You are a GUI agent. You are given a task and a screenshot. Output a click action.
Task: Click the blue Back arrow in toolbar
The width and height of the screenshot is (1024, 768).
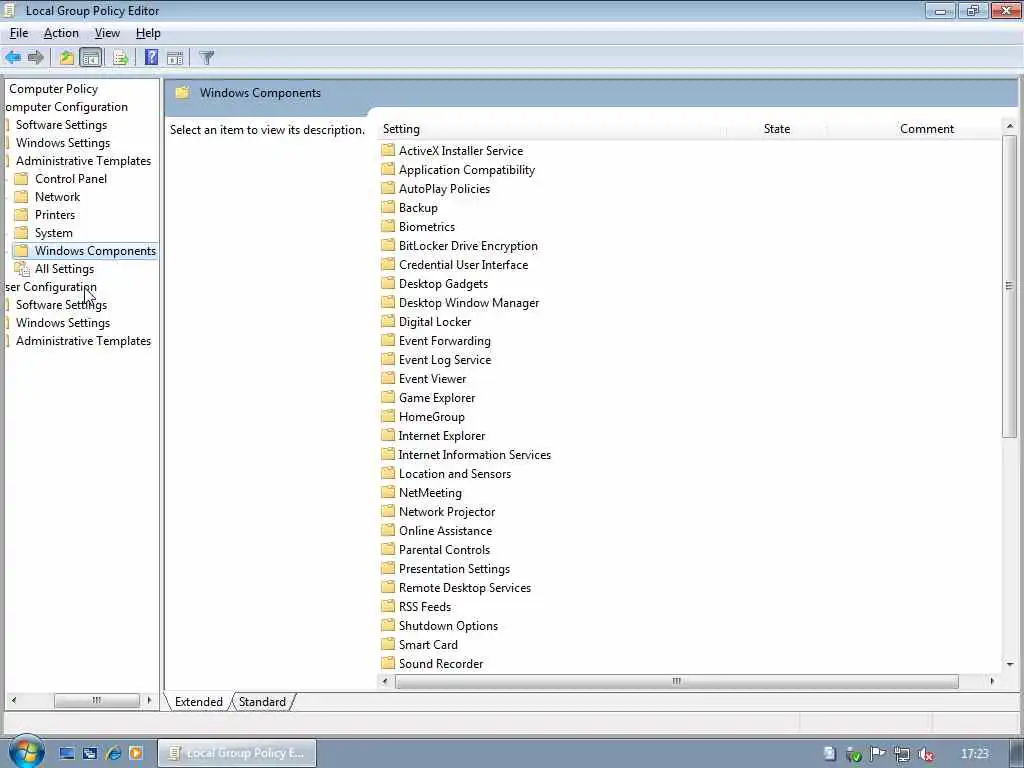pyautogui.click(x=13, y=57)
